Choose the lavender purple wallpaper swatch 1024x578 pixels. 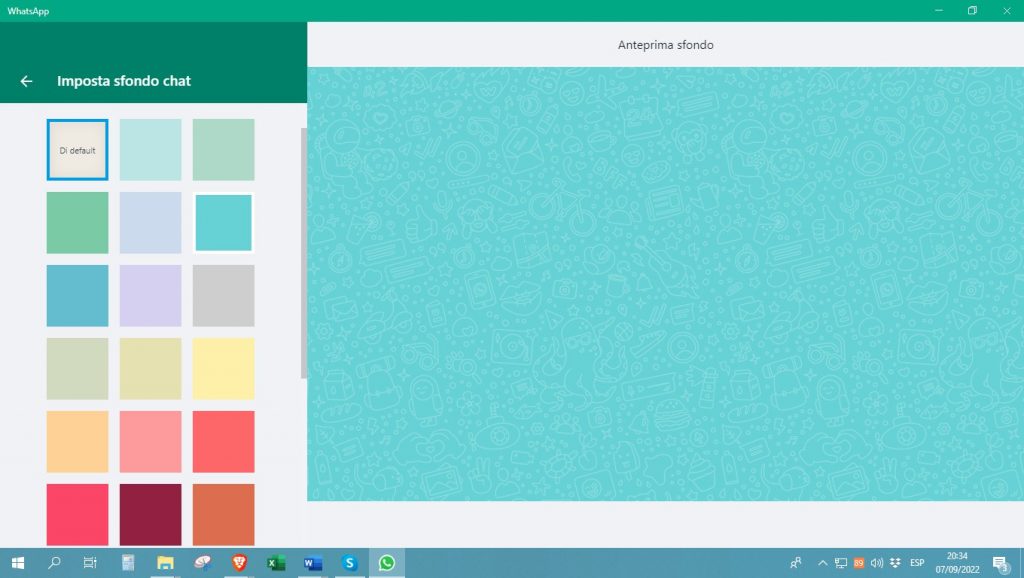click(150, 296)
